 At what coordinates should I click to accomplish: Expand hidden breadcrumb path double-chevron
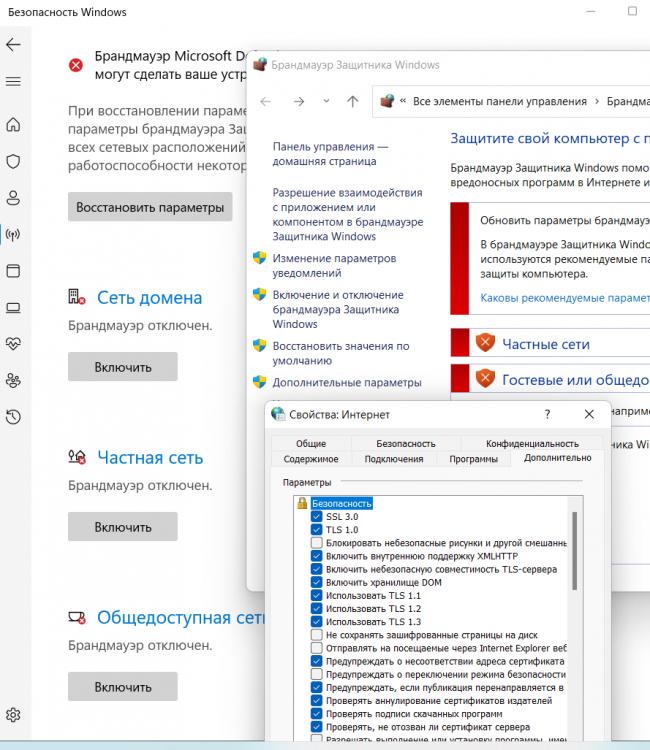403,101
